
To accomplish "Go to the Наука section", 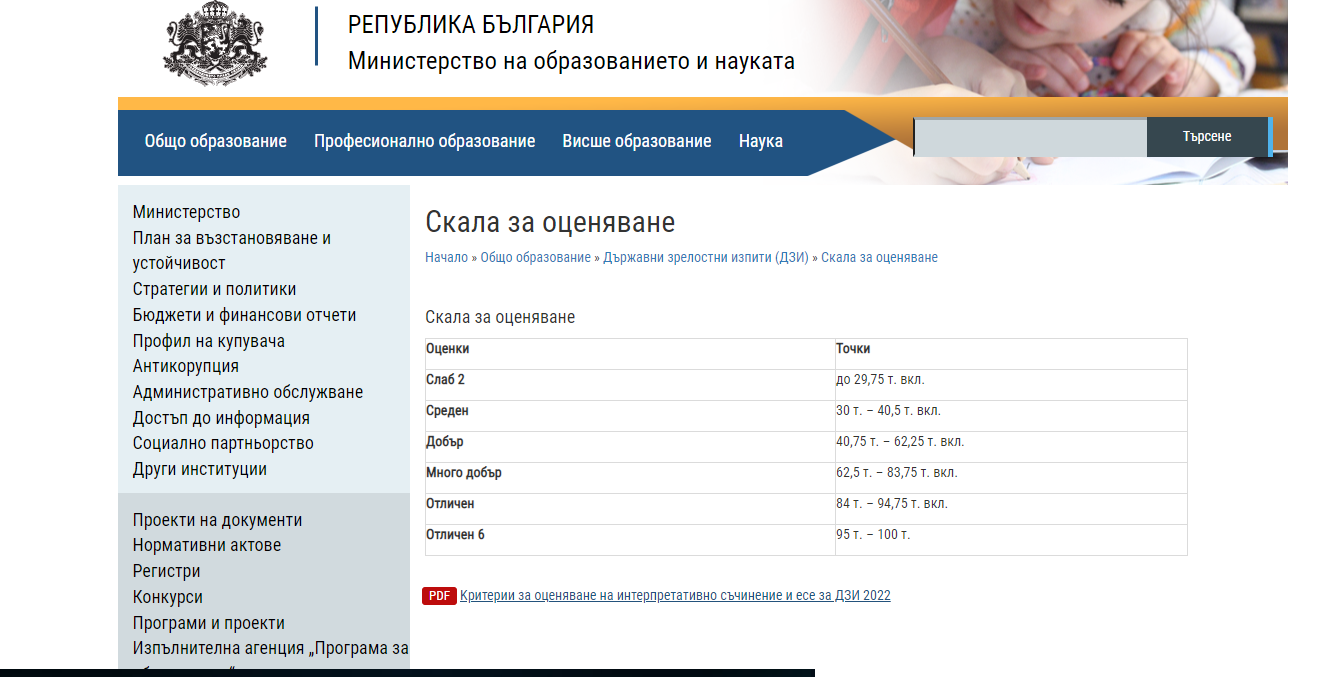I will click(x=760, y=141).
